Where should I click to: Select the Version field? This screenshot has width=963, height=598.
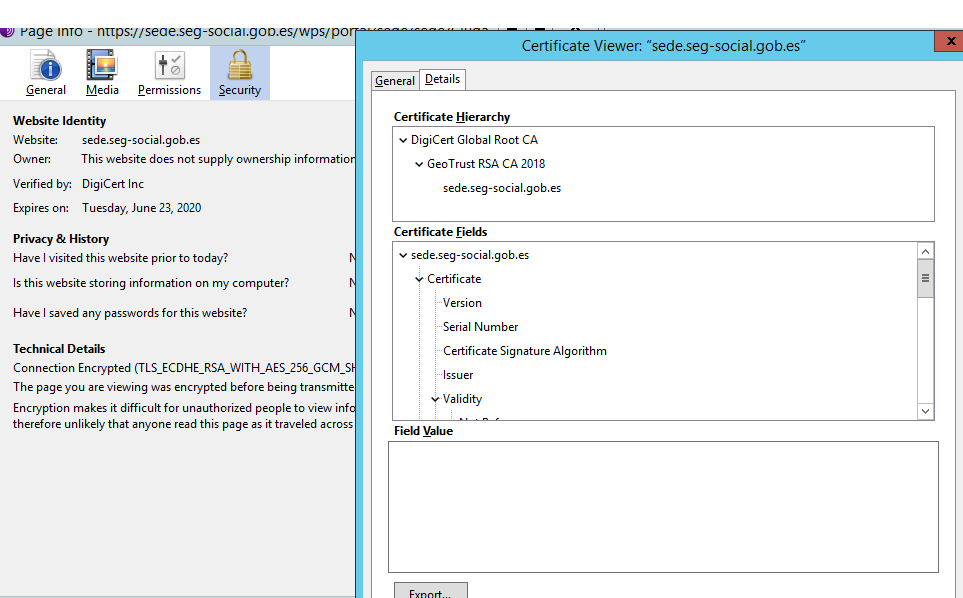(462, 303)
